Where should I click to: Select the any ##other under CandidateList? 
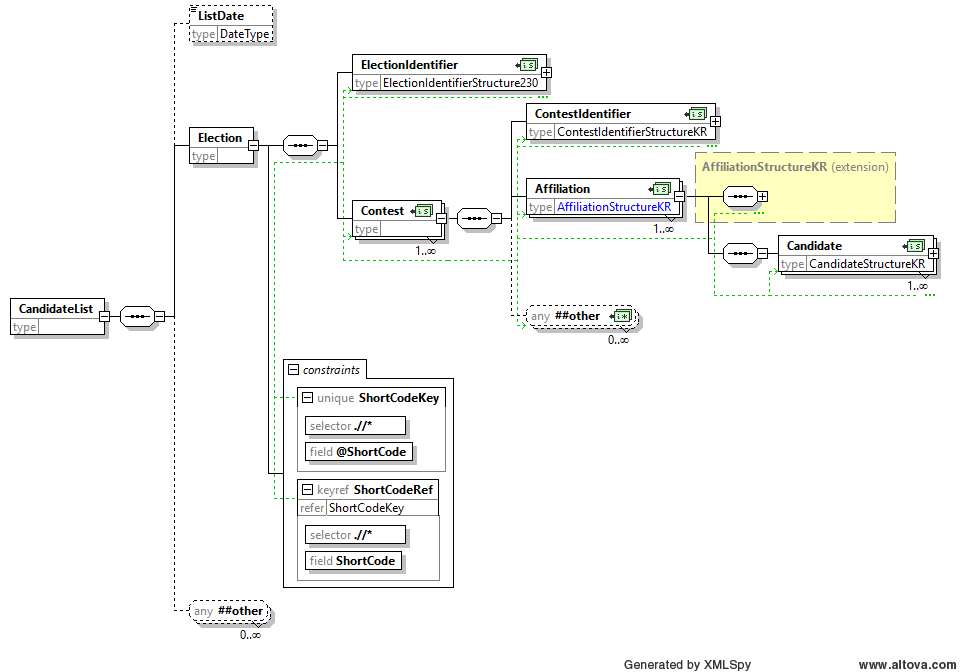tap(230, 611)
